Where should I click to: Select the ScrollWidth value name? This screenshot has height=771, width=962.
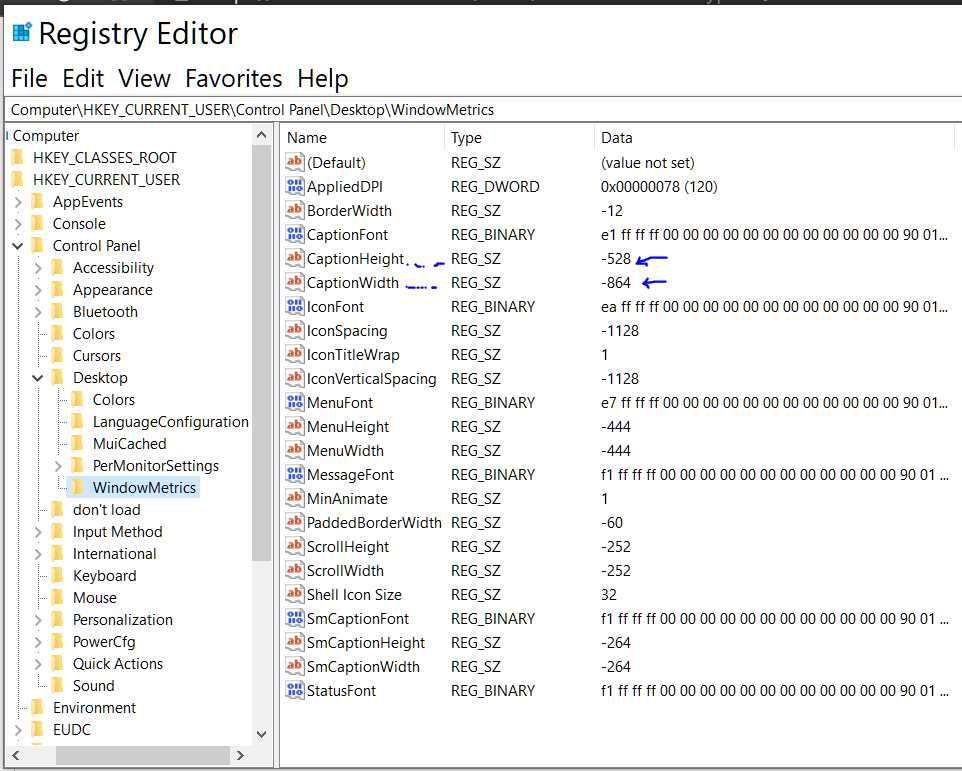(345, 570)
